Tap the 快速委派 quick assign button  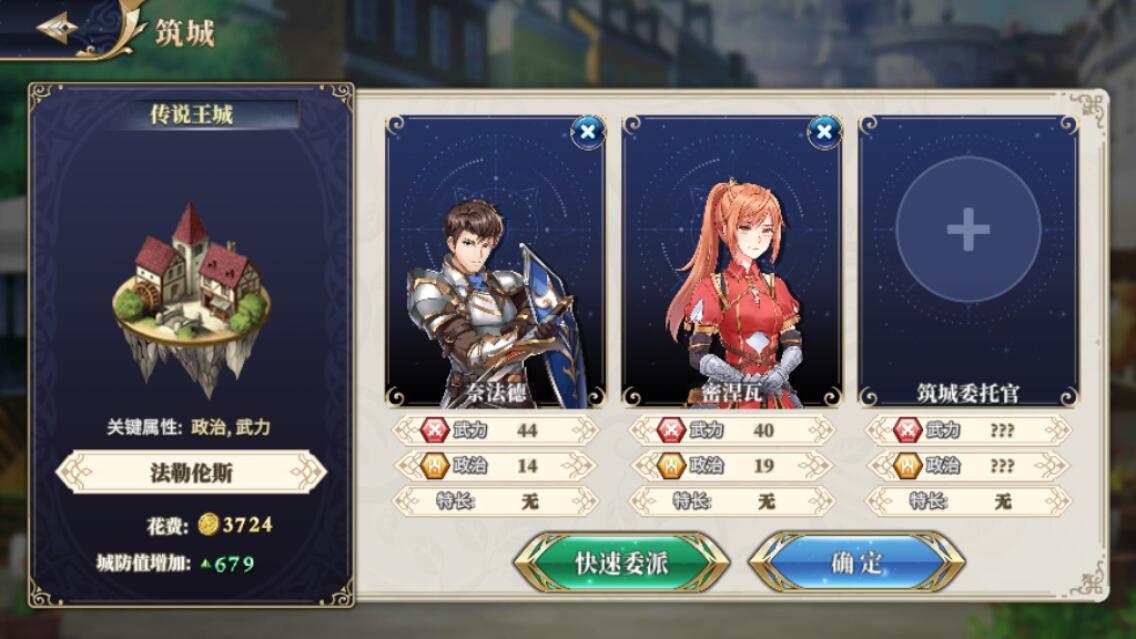(x=622, y=563)
